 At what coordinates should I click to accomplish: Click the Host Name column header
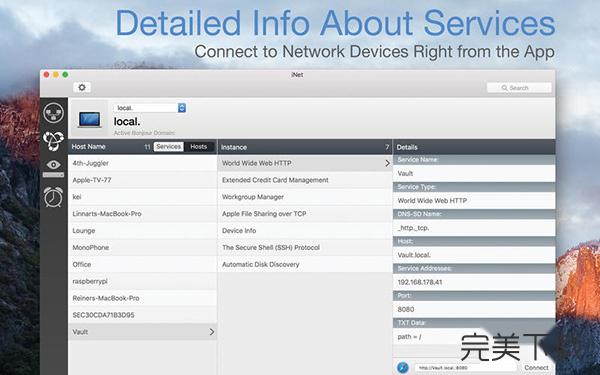(88, 147)
